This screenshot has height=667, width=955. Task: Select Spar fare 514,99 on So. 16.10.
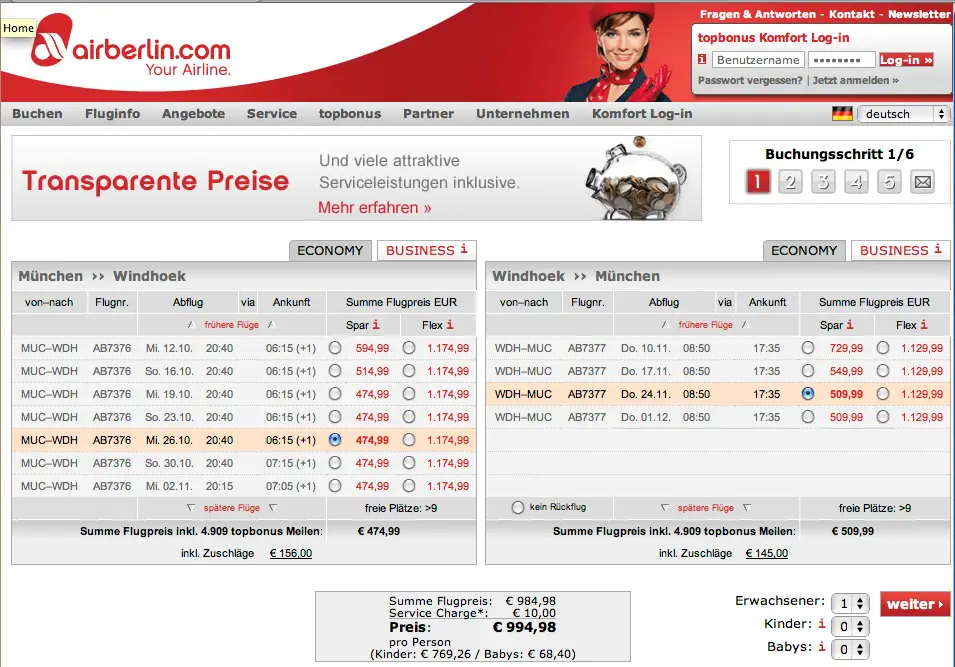point(335,371)
